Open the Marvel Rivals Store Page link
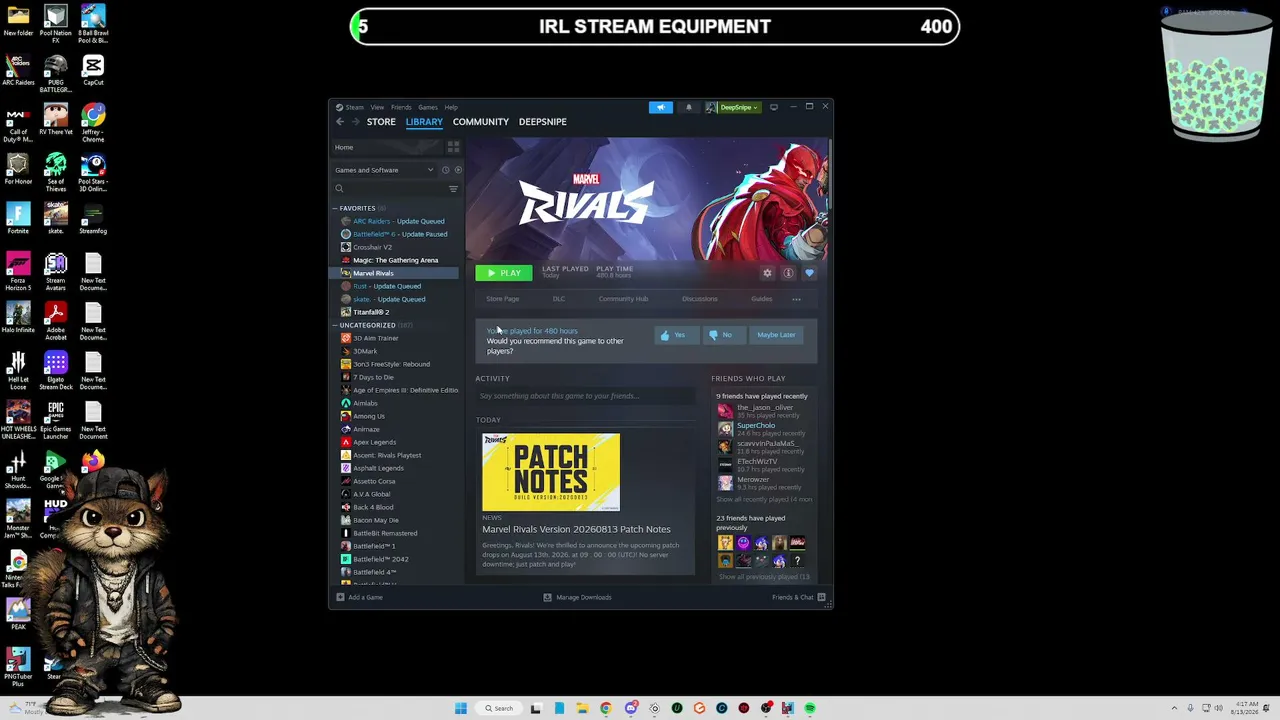 tap(503, 299)
